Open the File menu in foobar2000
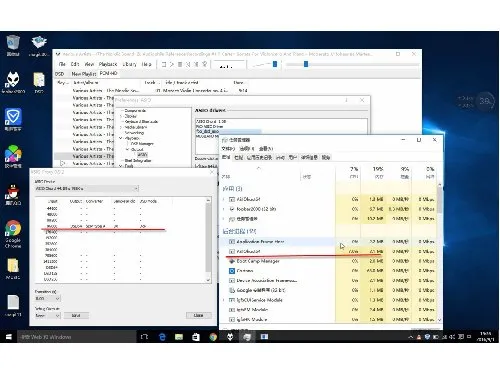The height and width of the screenshot is (375, 500). pos(62,64)
